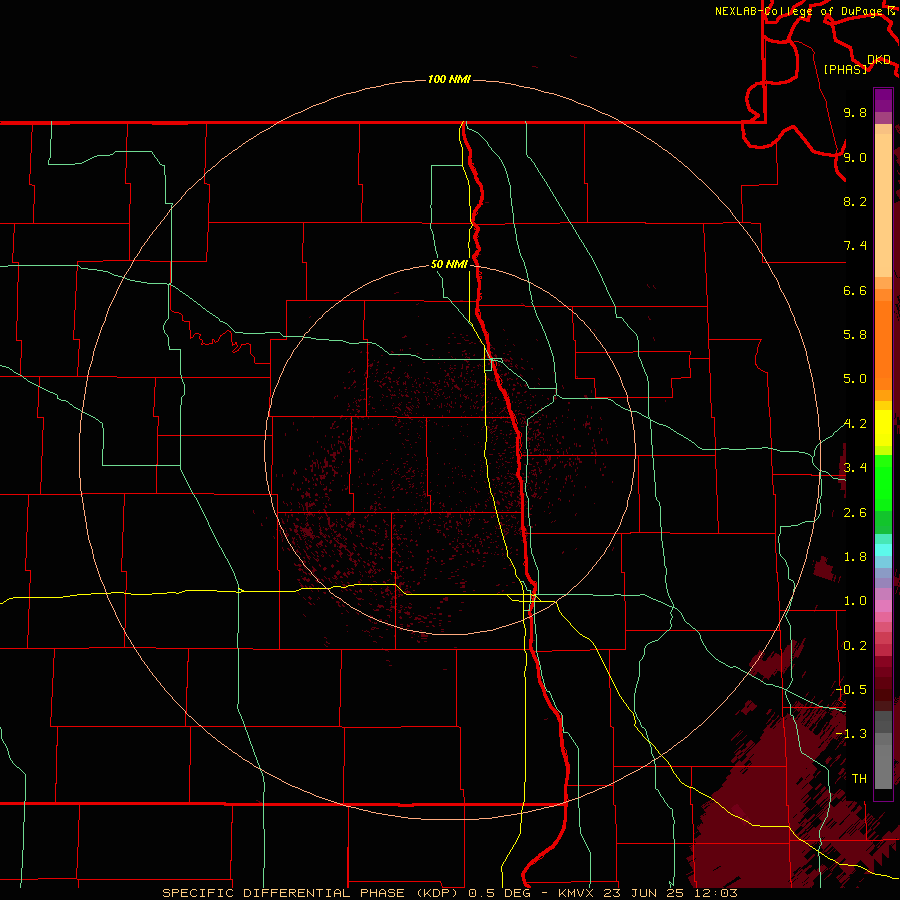This screenshot has width=900, height=900.
Task: Click the 5.8 value on color scale
Action: [x=855, y=335]
